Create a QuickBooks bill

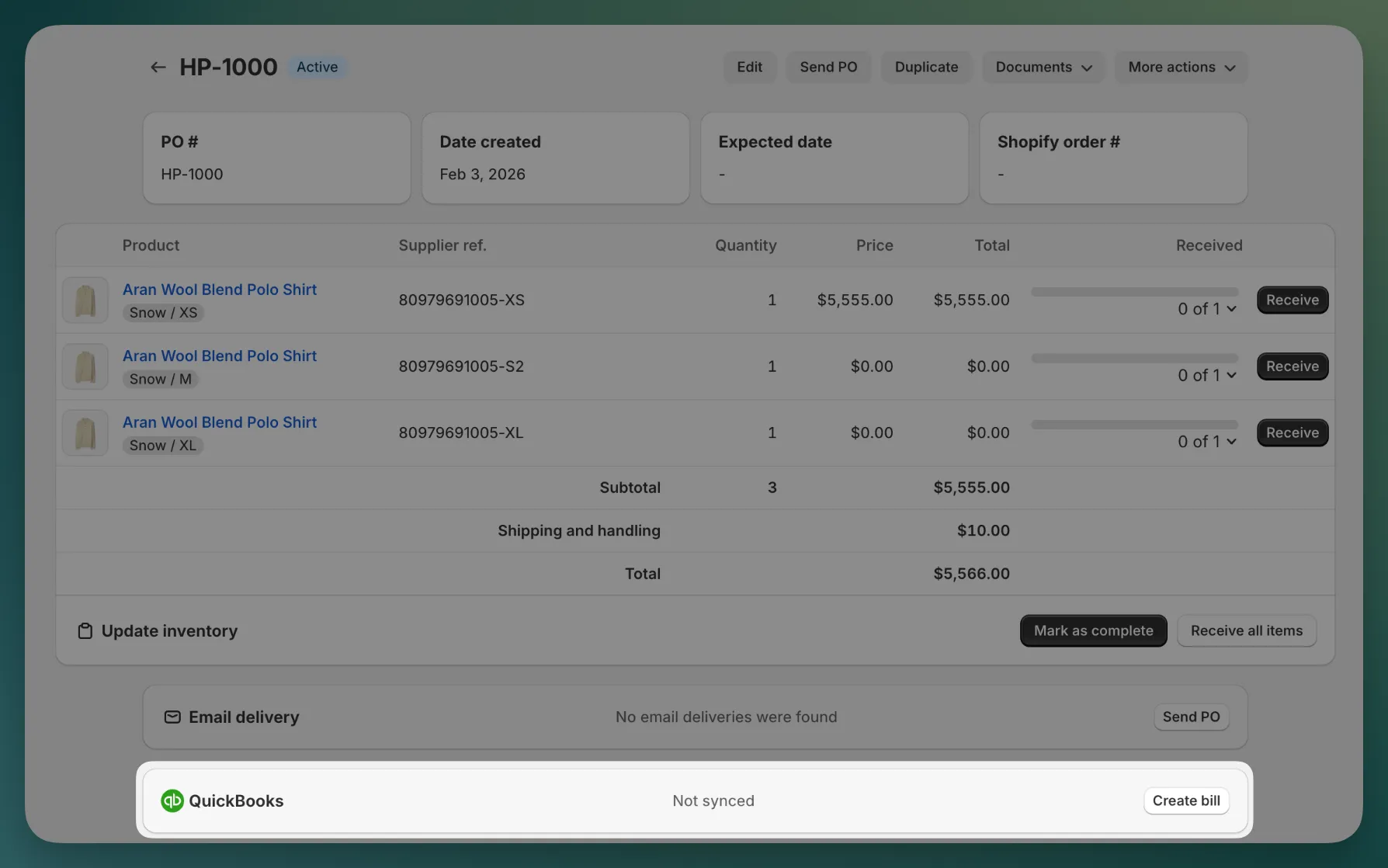coord(1185,800)
